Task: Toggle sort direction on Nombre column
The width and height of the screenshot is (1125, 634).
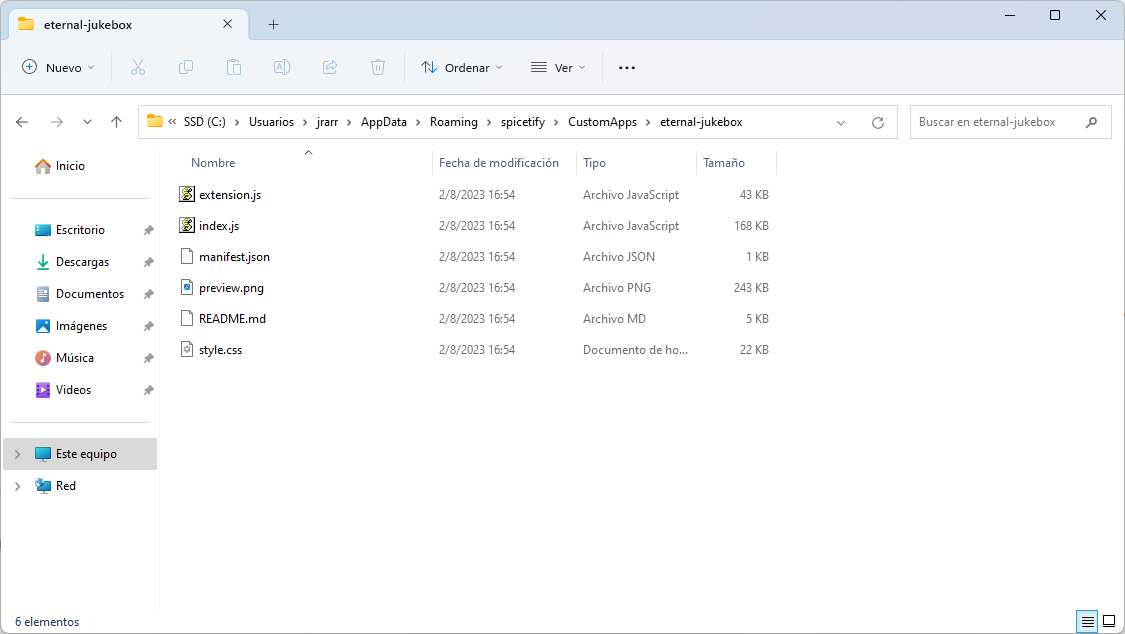Action: [x=213, y=162]
